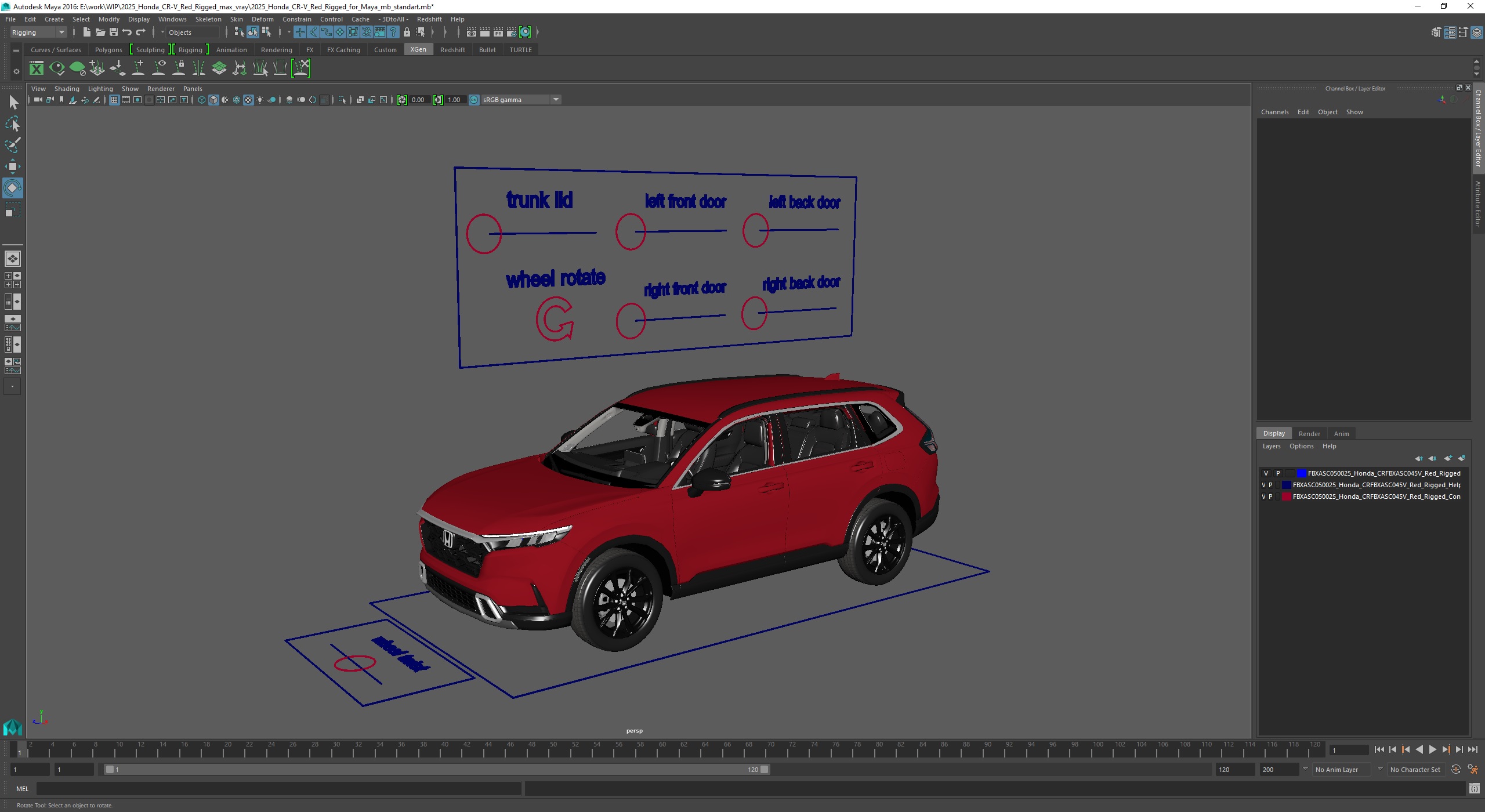
Task: Expand the selection mode presets arrow next to Objects
Action: pyautogui.click(x=162, y=32)
